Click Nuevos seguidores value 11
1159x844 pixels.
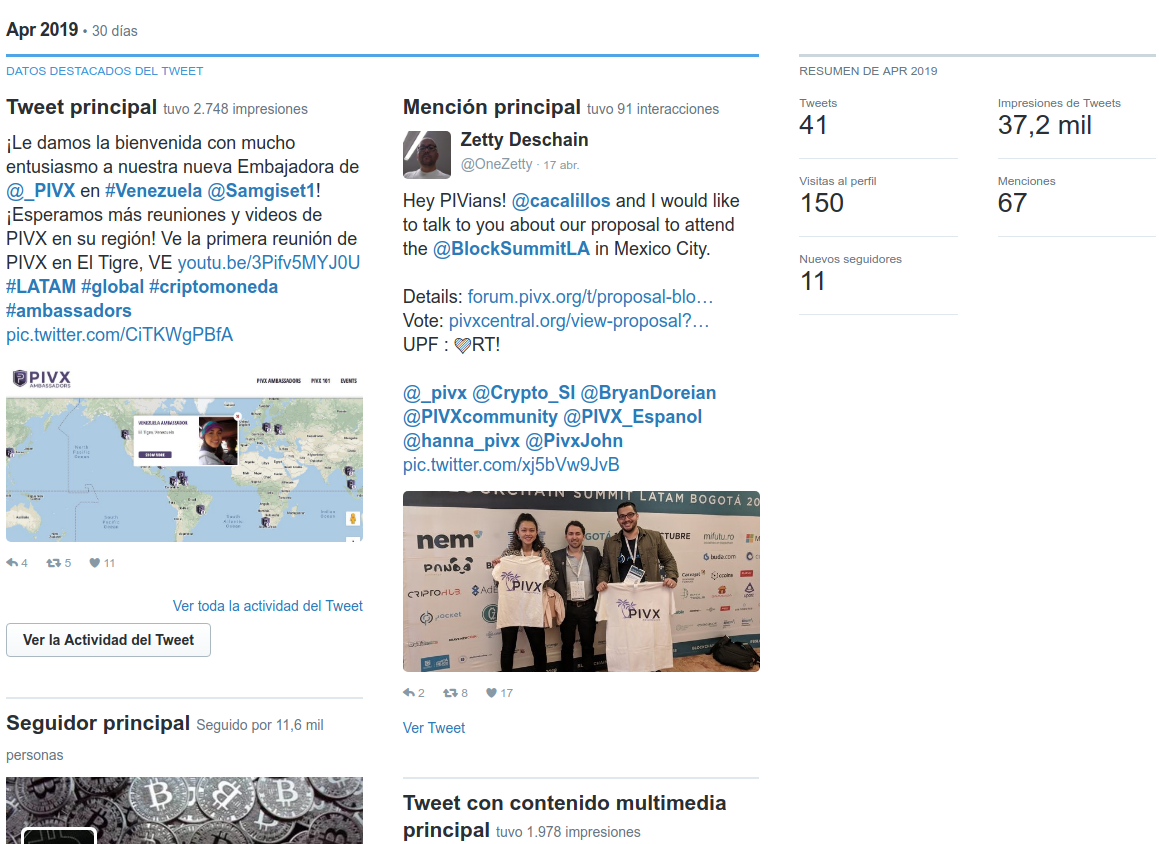pos(812,282)
